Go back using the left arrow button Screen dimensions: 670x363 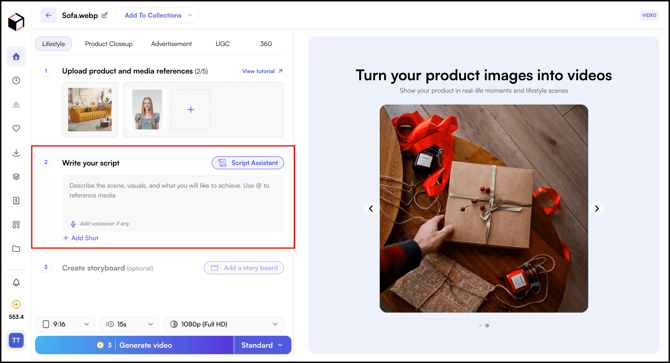coord(48,15)
